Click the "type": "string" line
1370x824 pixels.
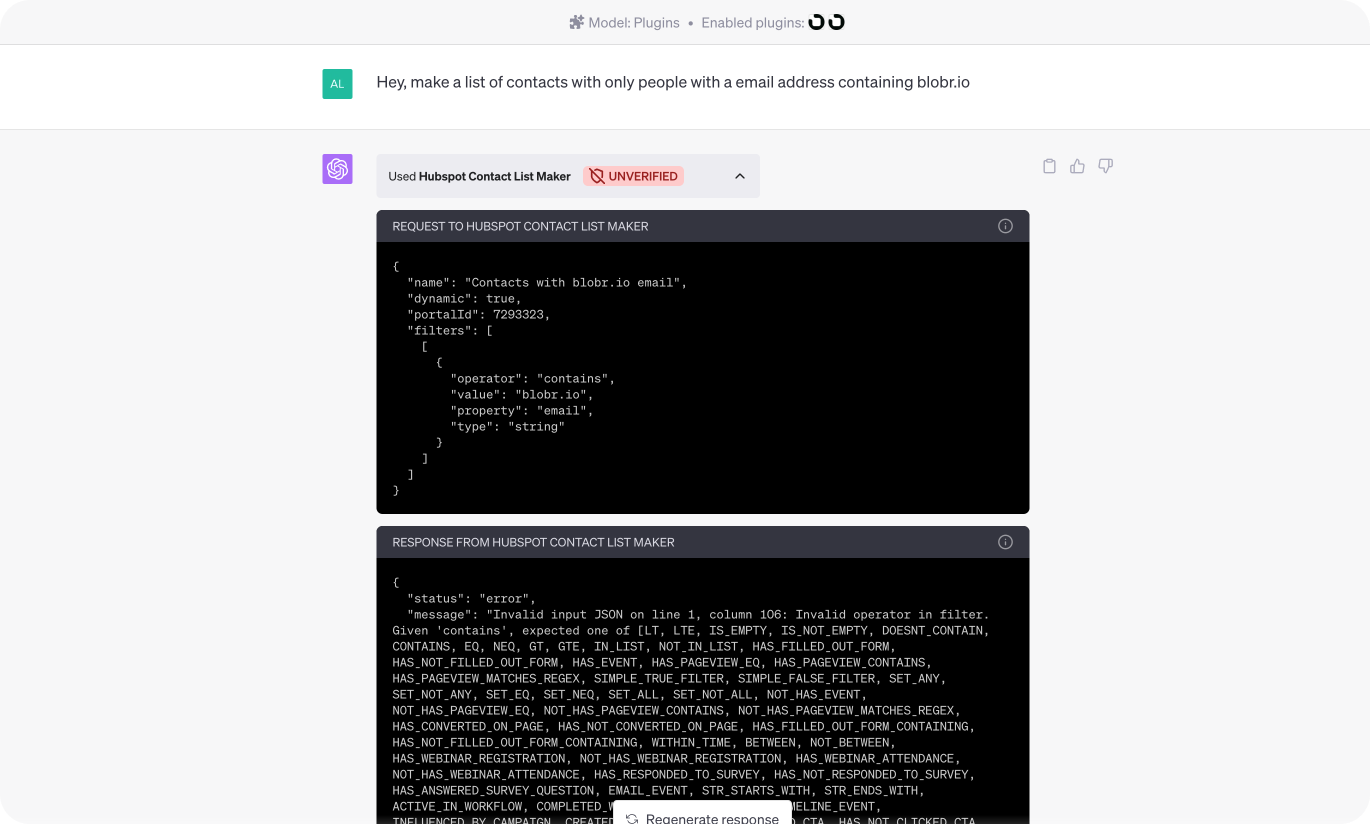[508, 426]
